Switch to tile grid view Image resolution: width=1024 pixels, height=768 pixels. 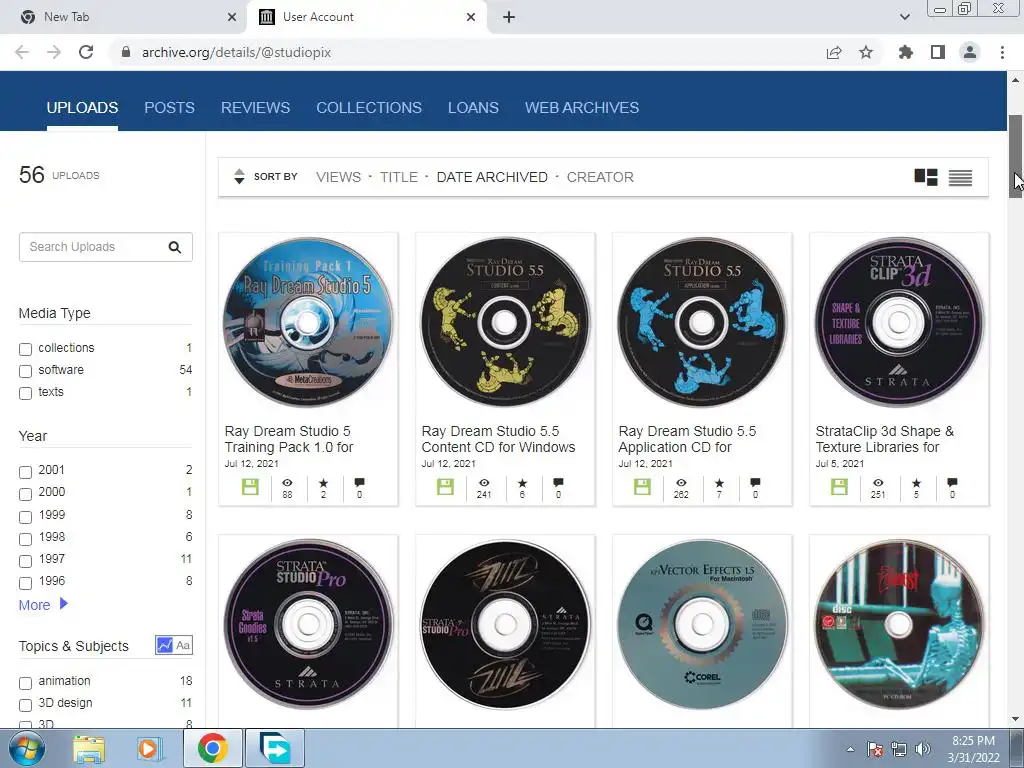(925, 177)
